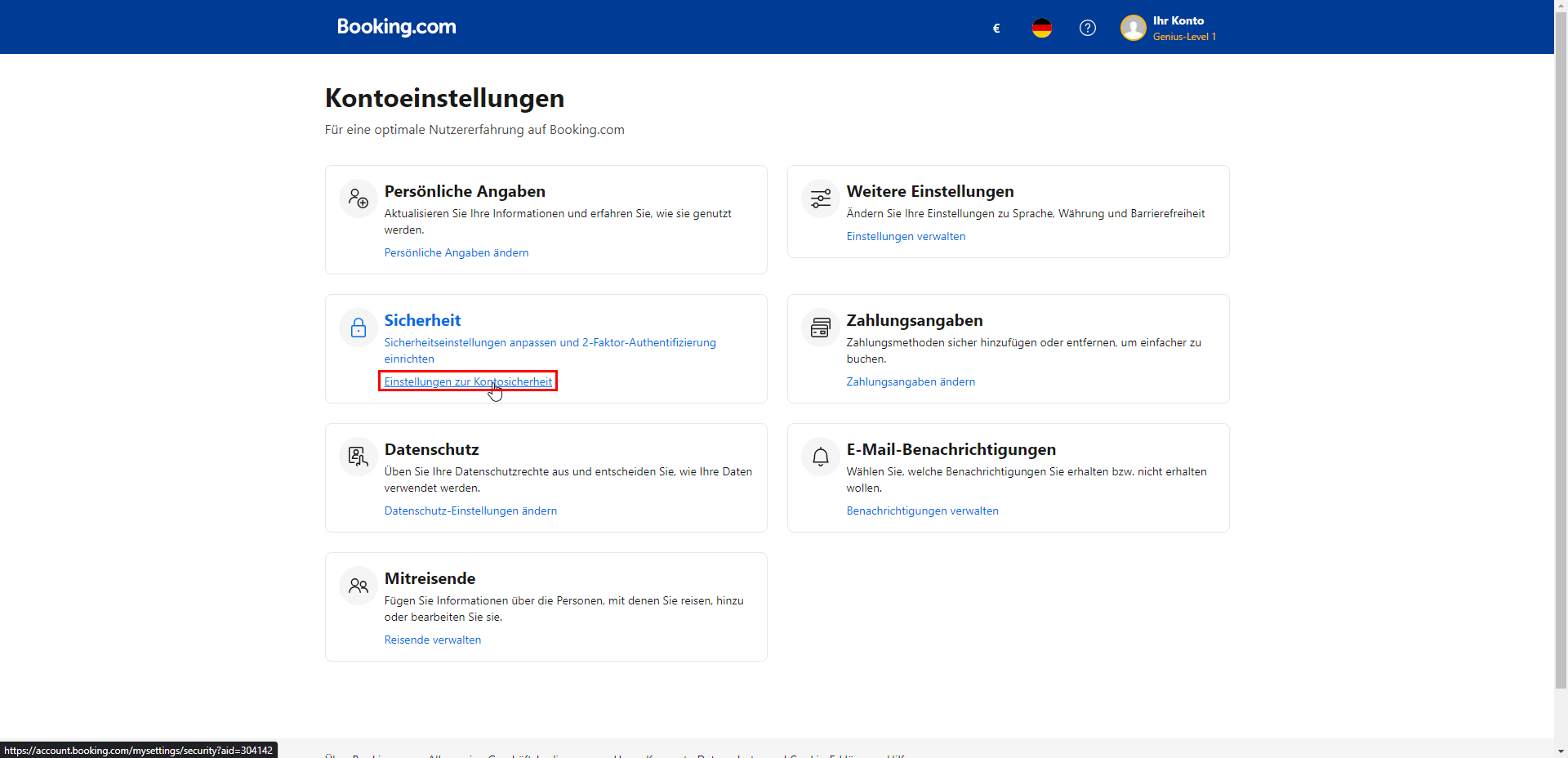Screen dimensions: 1568x758
Task: Click the Weitere Einstellungen sliders icon
Action: [820, 198]
